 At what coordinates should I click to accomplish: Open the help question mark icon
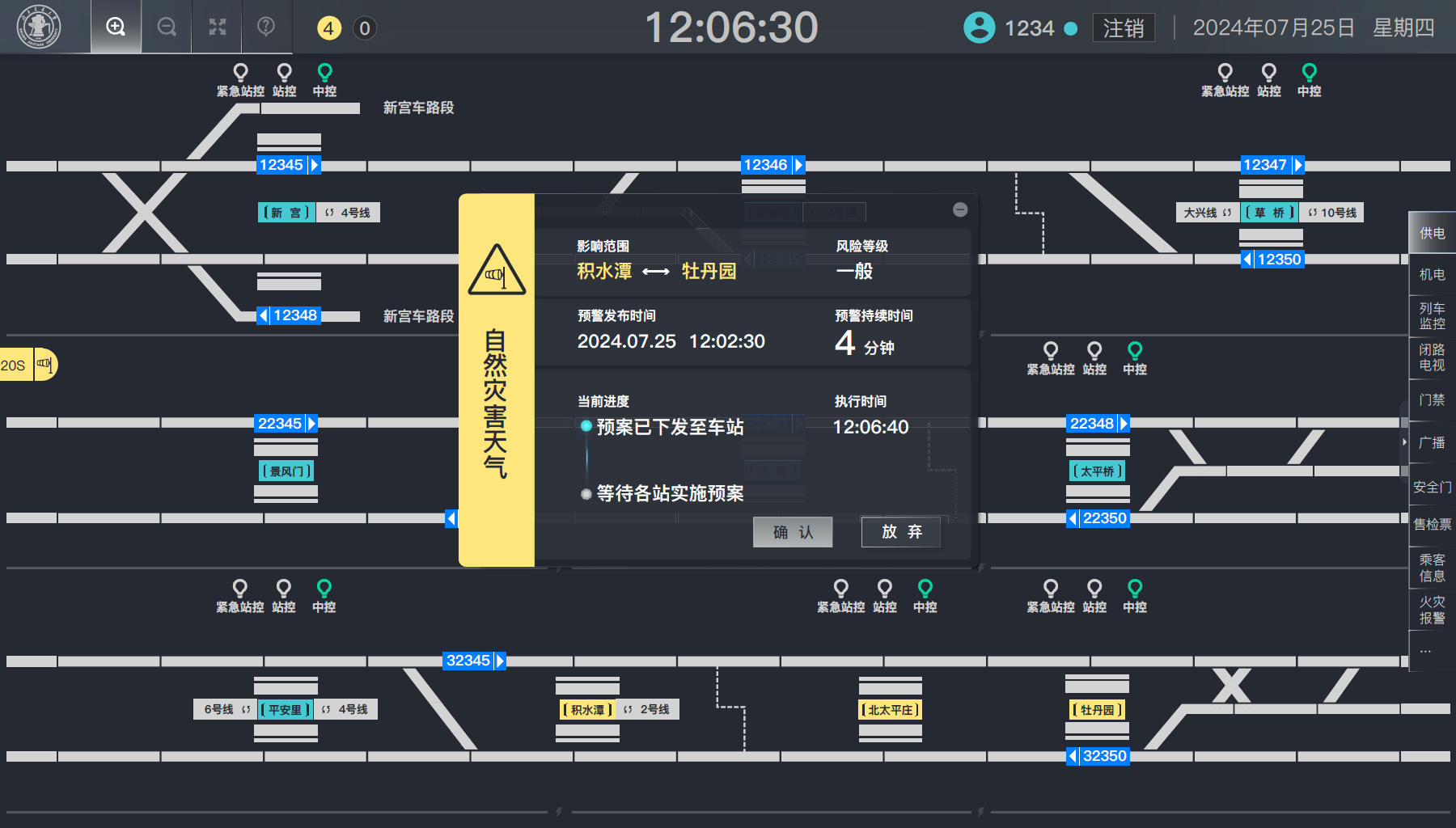(x=265, y=27)
